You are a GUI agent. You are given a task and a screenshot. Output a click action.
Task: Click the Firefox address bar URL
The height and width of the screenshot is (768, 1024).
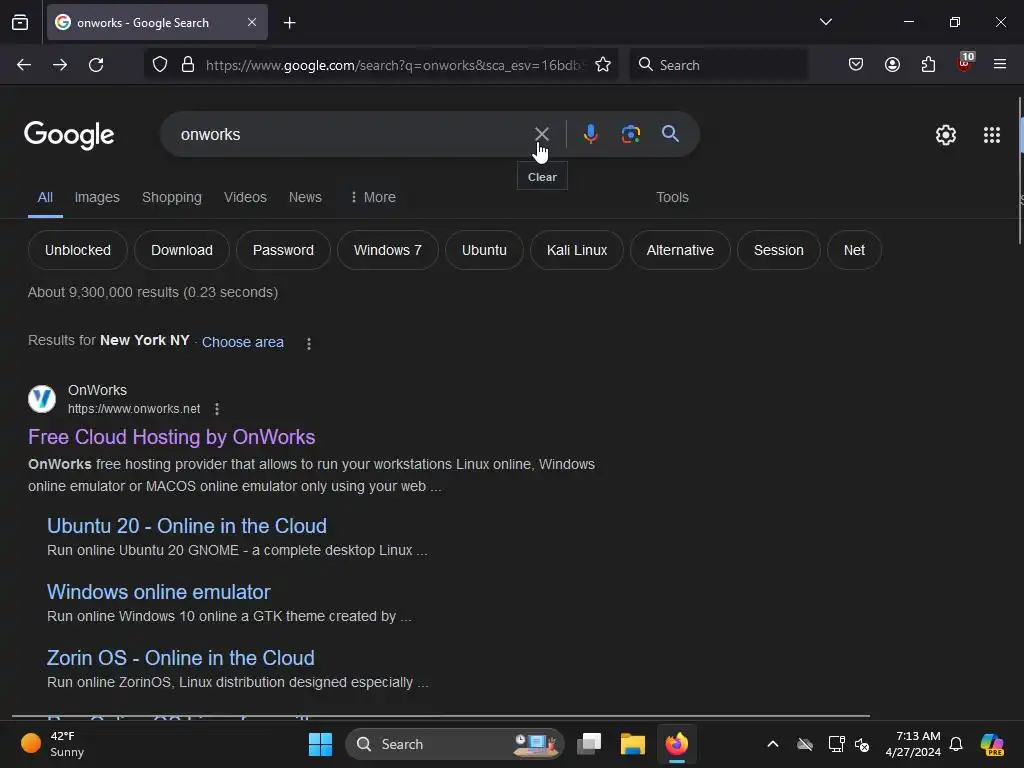[394, 65]
